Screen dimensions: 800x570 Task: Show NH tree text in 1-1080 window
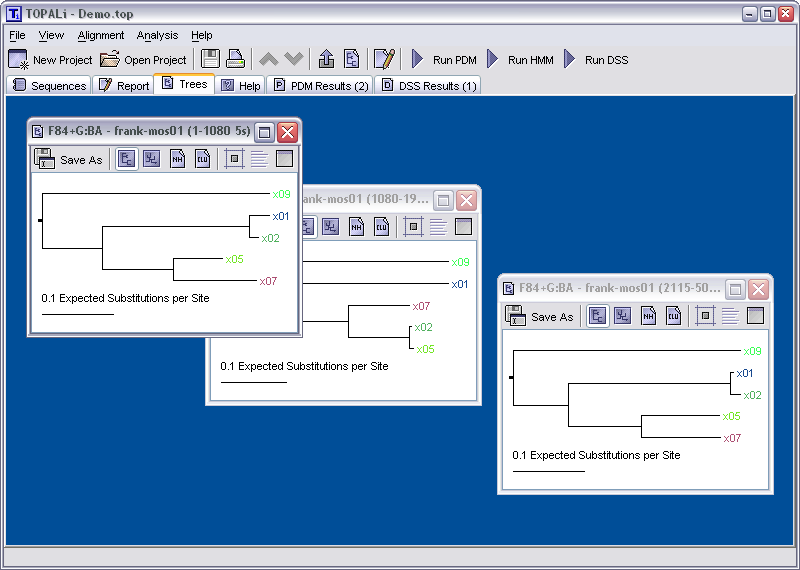177,159
